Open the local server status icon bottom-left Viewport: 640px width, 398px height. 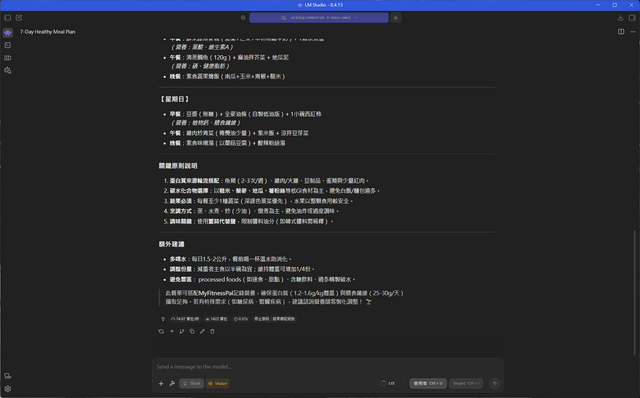(8, 376)
